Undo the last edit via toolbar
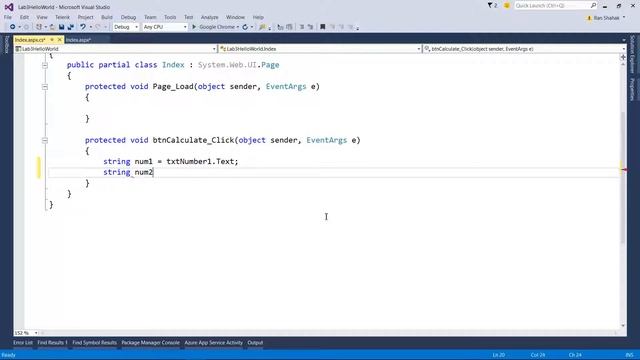The width and height of the screenshot is (640, 360). point(83,27)
